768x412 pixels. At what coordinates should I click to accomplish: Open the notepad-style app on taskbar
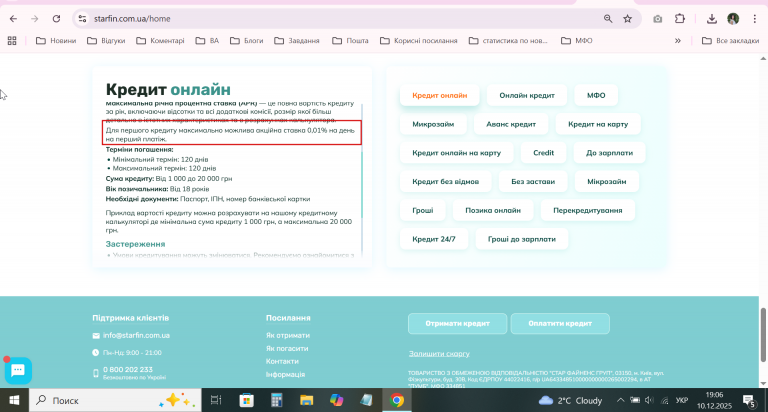click(366, 400)
